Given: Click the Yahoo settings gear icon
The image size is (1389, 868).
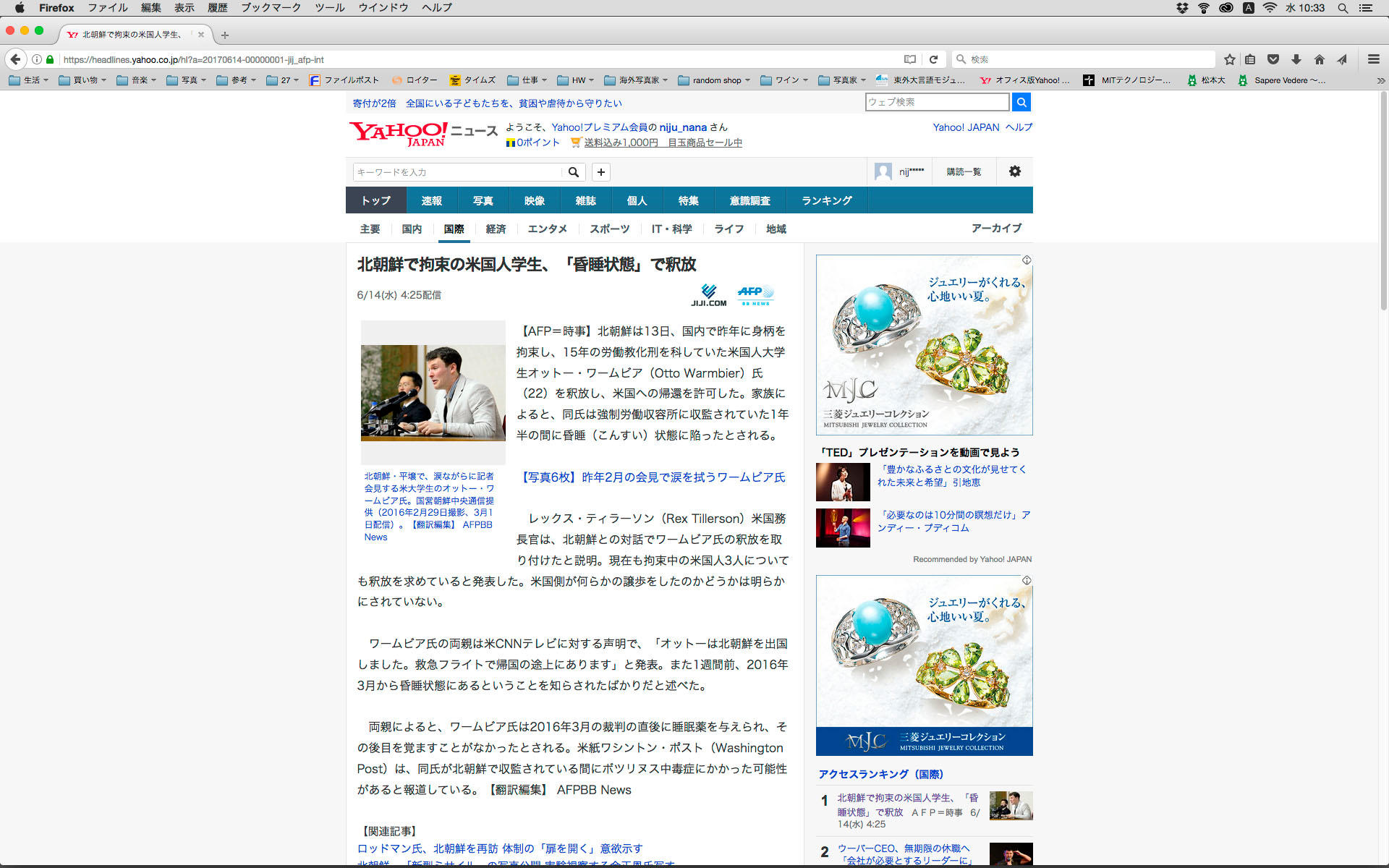Looking at the screenshot, I should [1014, 171].
